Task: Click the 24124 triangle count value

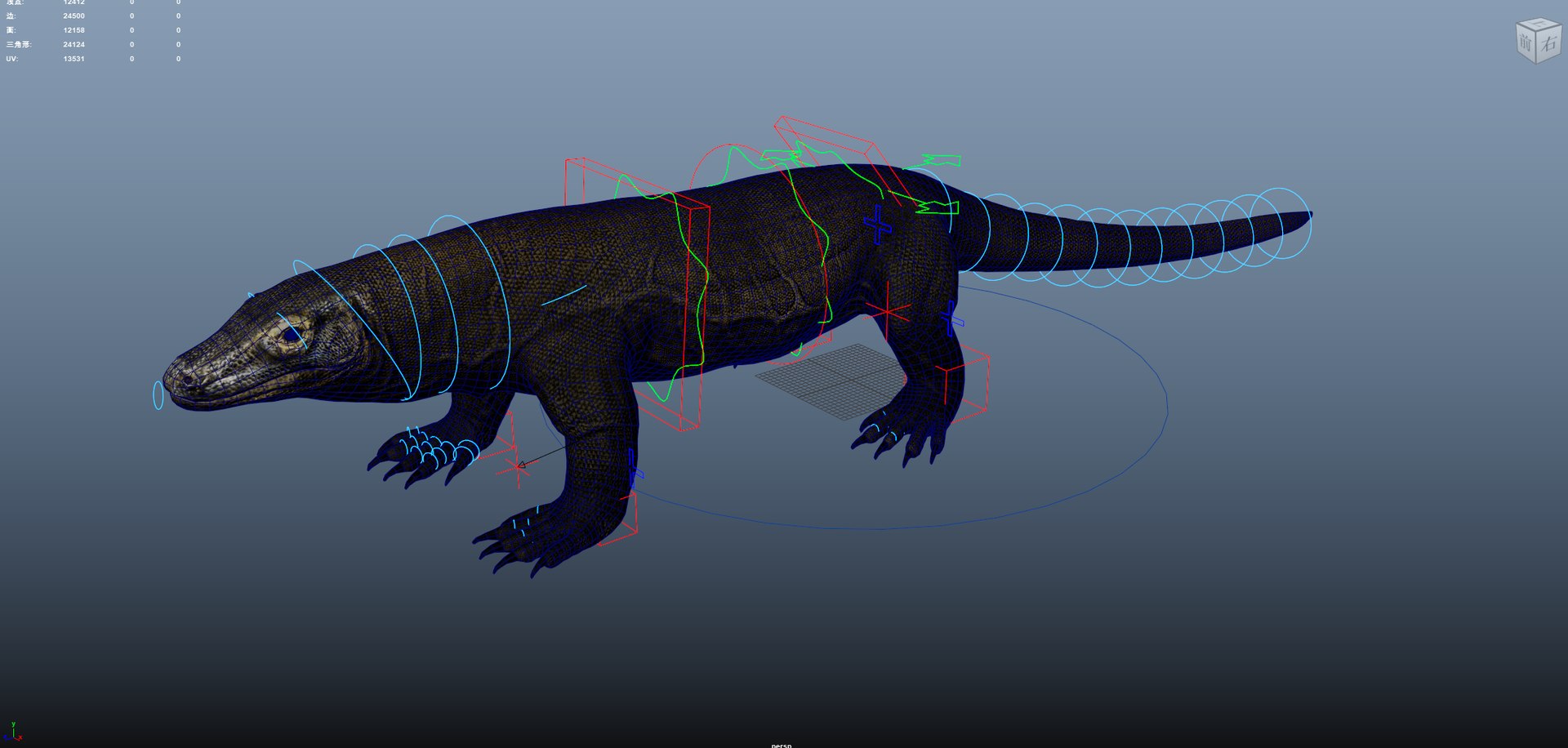Action: coord(73,45)
